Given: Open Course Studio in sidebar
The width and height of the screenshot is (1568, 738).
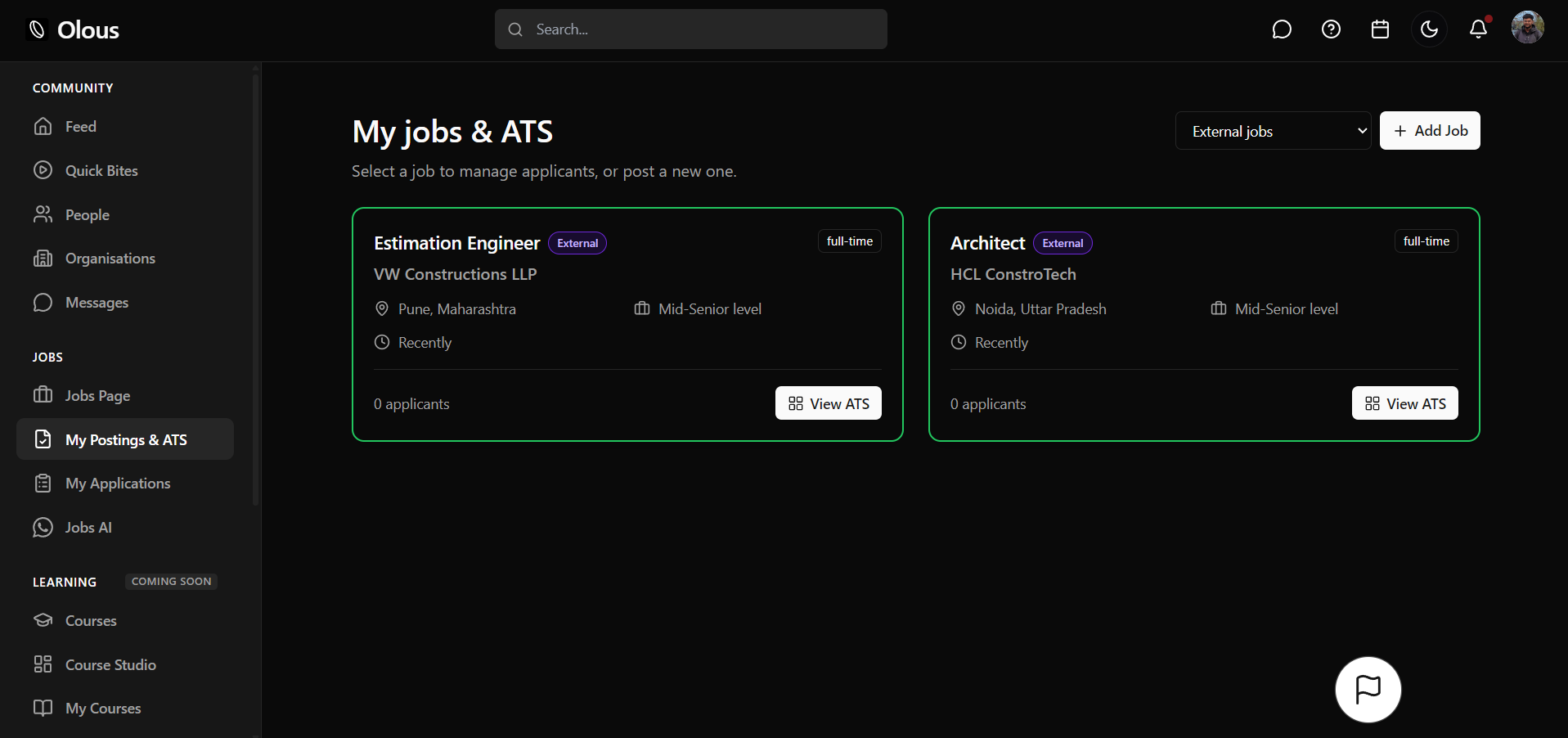Looking at the screenshot, I should 125,664.
